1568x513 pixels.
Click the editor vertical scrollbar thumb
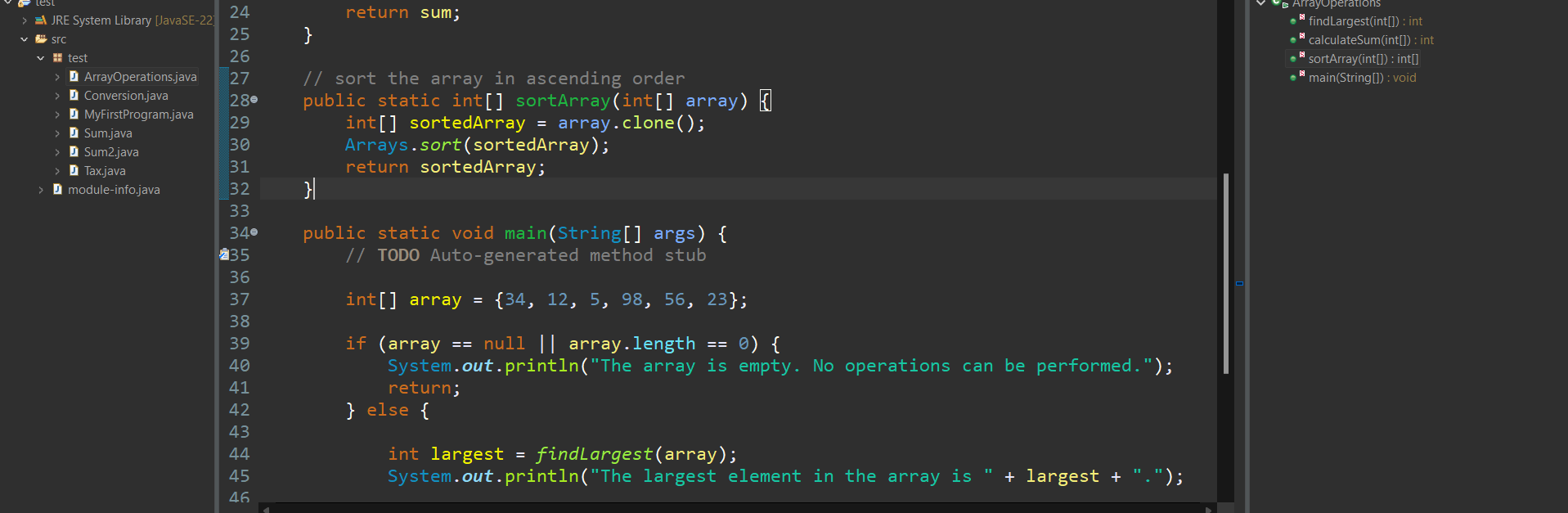[x=1226, y=273]
